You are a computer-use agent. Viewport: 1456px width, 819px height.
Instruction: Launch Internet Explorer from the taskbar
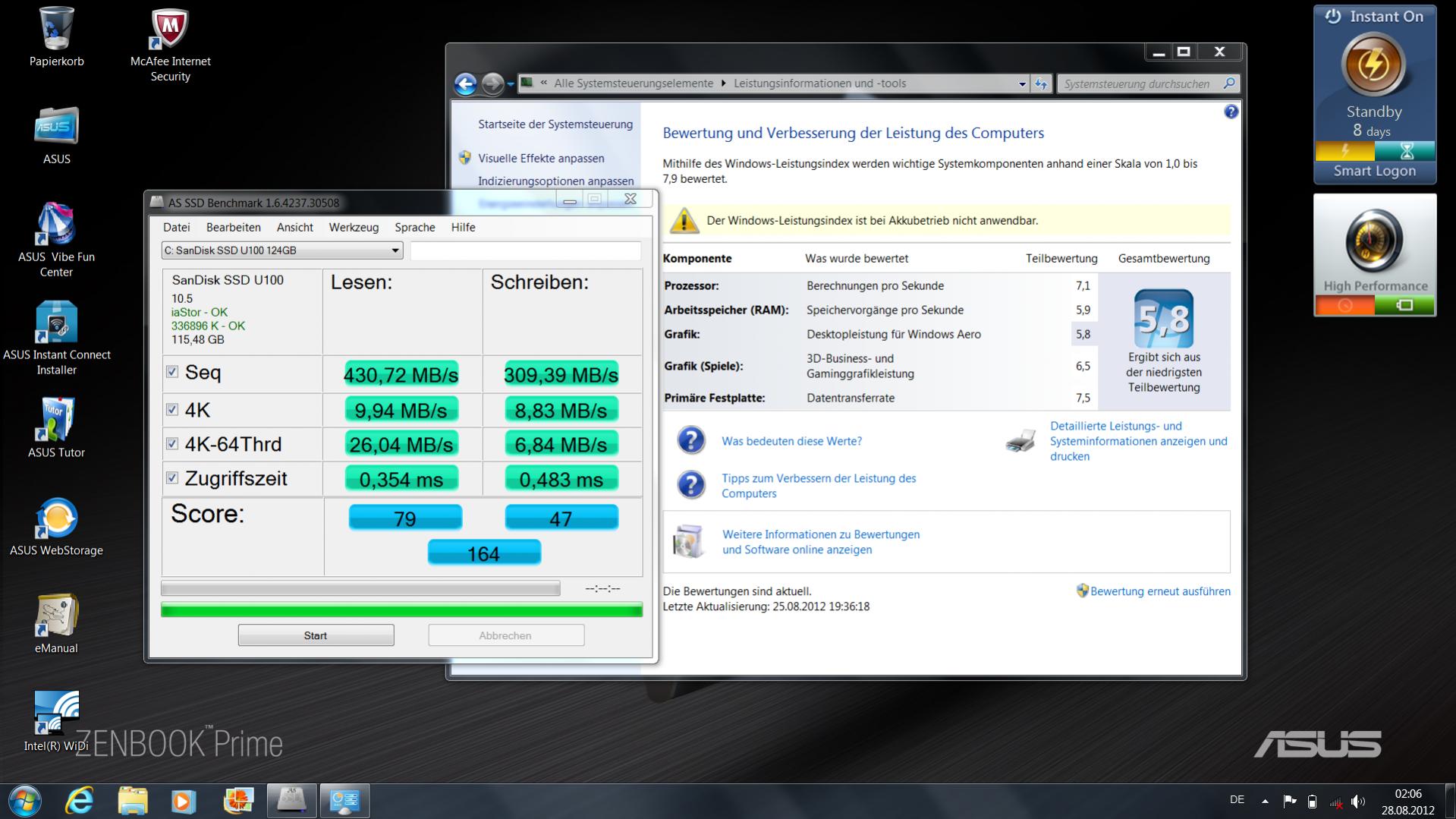click(x=79, y=801)
